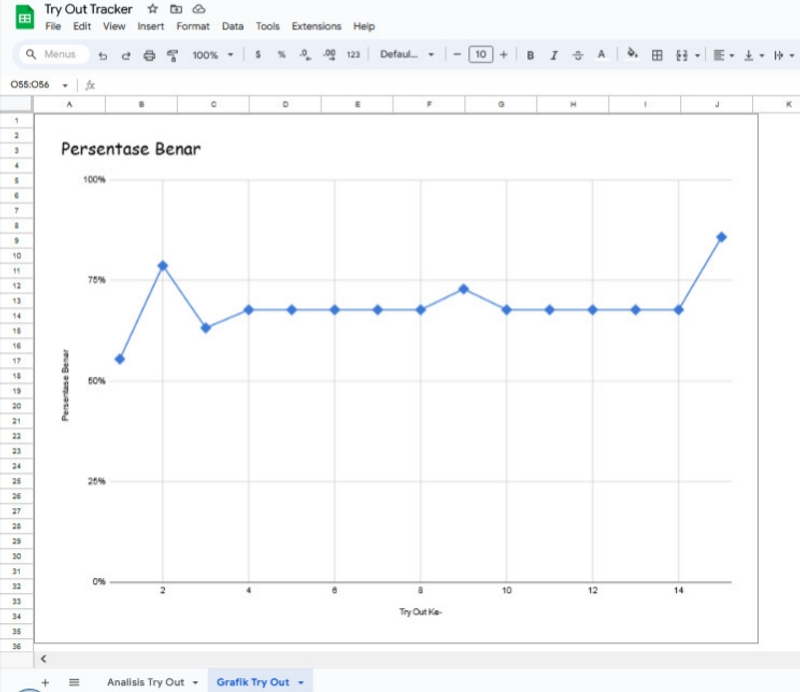Screen dimensions: 800x692
Task: Decrease decimal places
Action: pos(305,55)
